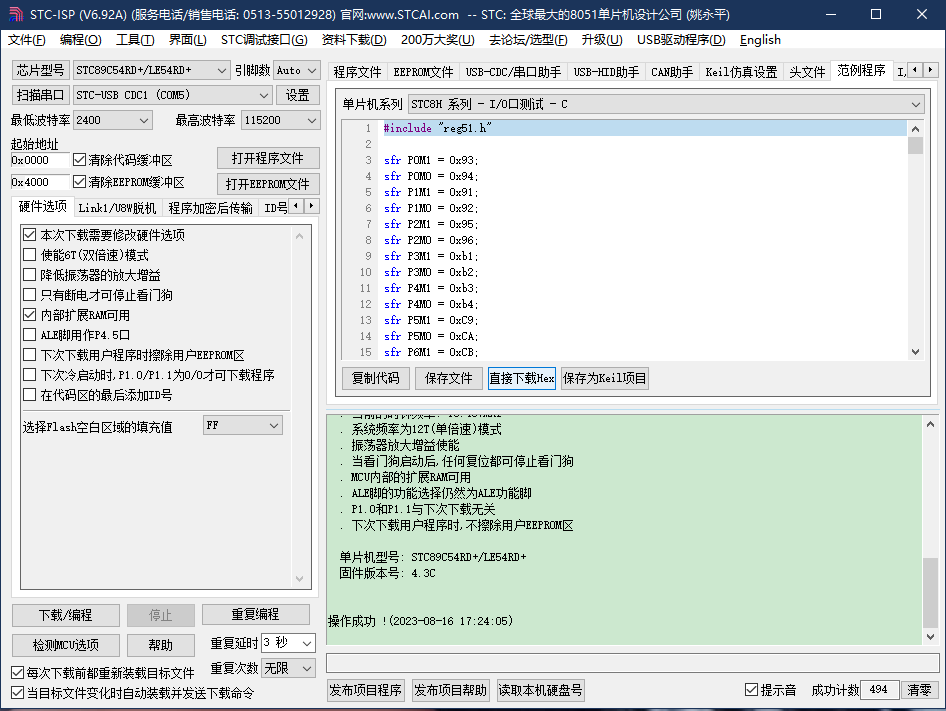Viewport: 946px width, 711px height.
Task: Click code editor scrollbar up arrow
Action: [x=915, y=129]
